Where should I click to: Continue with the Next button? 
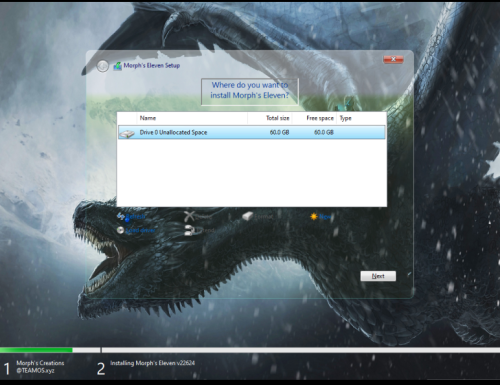click(378, 276)
